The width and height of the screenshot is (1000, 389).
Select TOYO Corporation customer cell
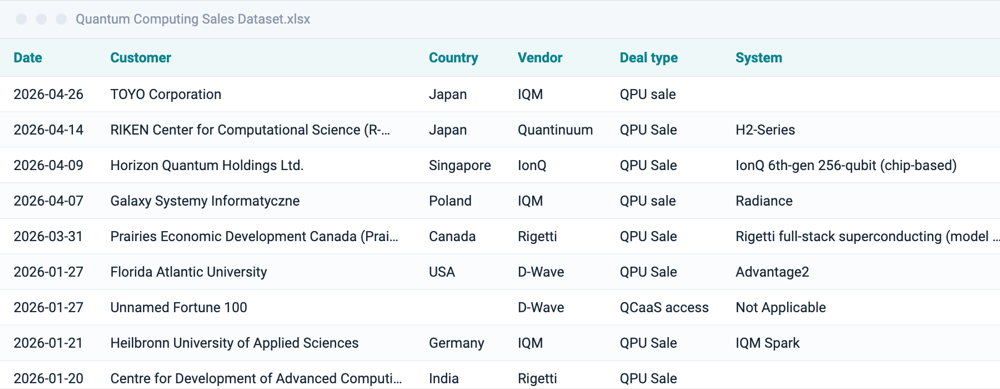(x=166, y=94)
